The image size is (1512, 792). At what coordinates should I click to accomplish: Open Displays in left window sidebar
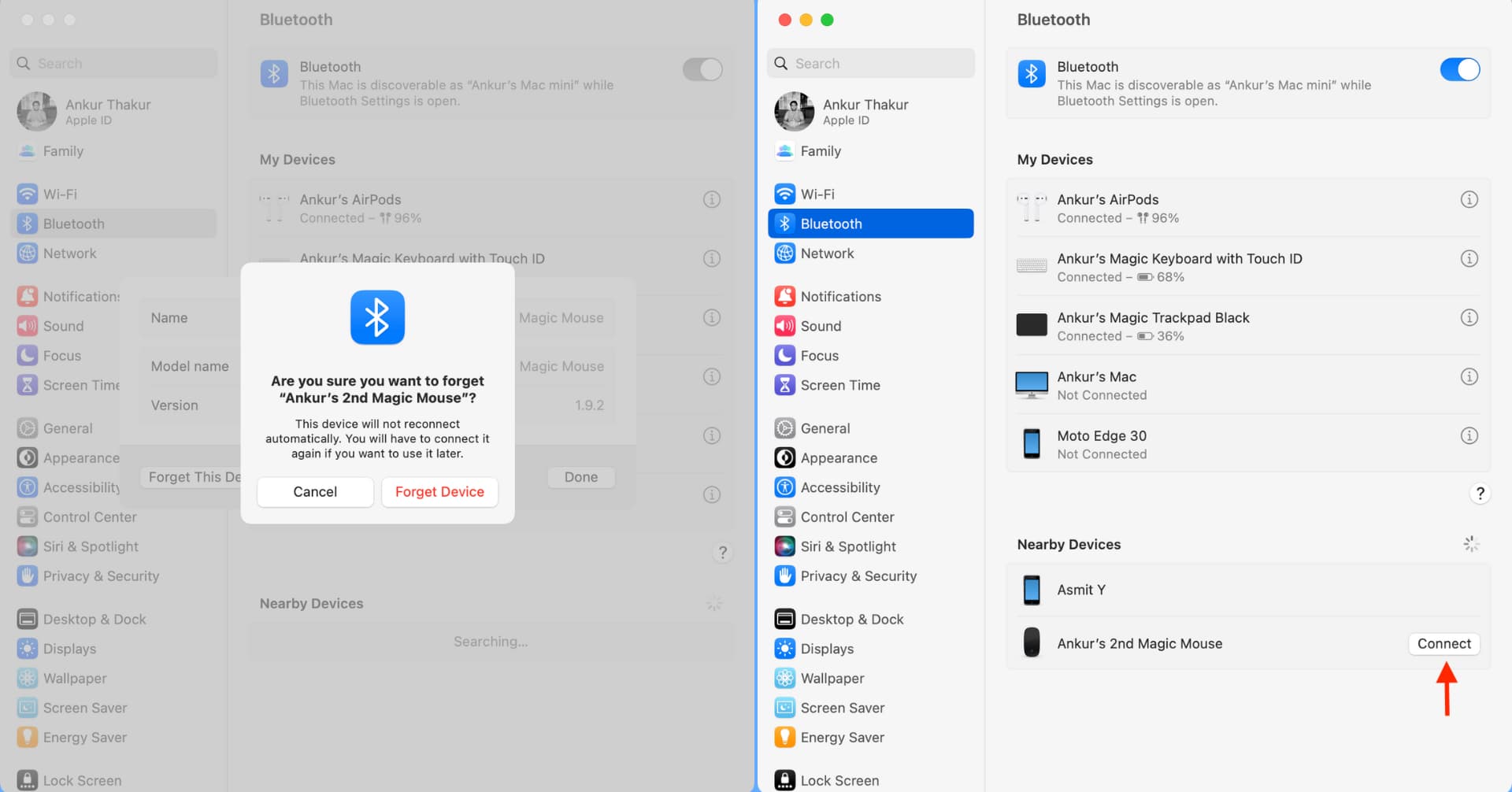(113, 649)
